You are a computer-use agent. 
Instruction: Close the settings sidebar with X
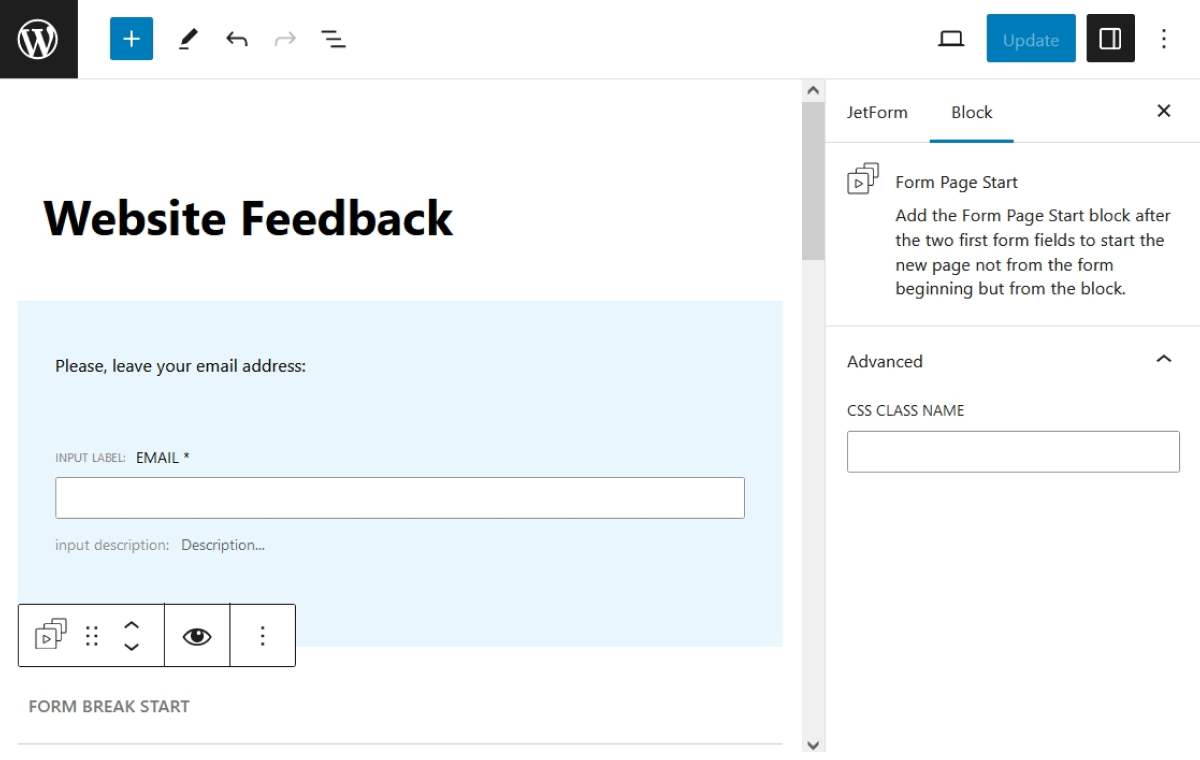coord(1163,111)
